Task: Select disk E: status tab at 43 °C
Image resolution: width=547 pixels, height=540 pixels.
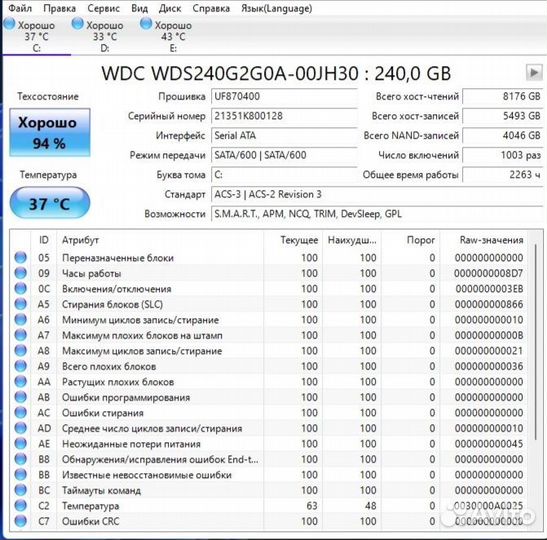Action: (173, 36)
